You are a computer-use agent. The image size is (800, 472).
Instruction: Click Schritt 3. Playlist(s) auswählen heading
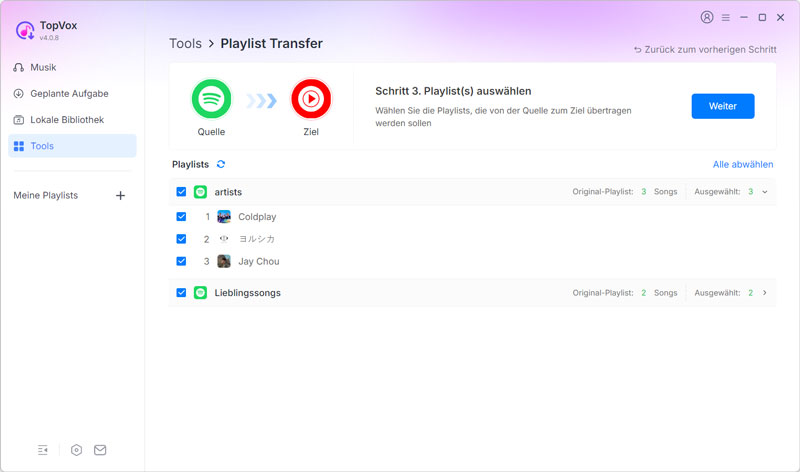pyautogui.click(x=453, y=91)
